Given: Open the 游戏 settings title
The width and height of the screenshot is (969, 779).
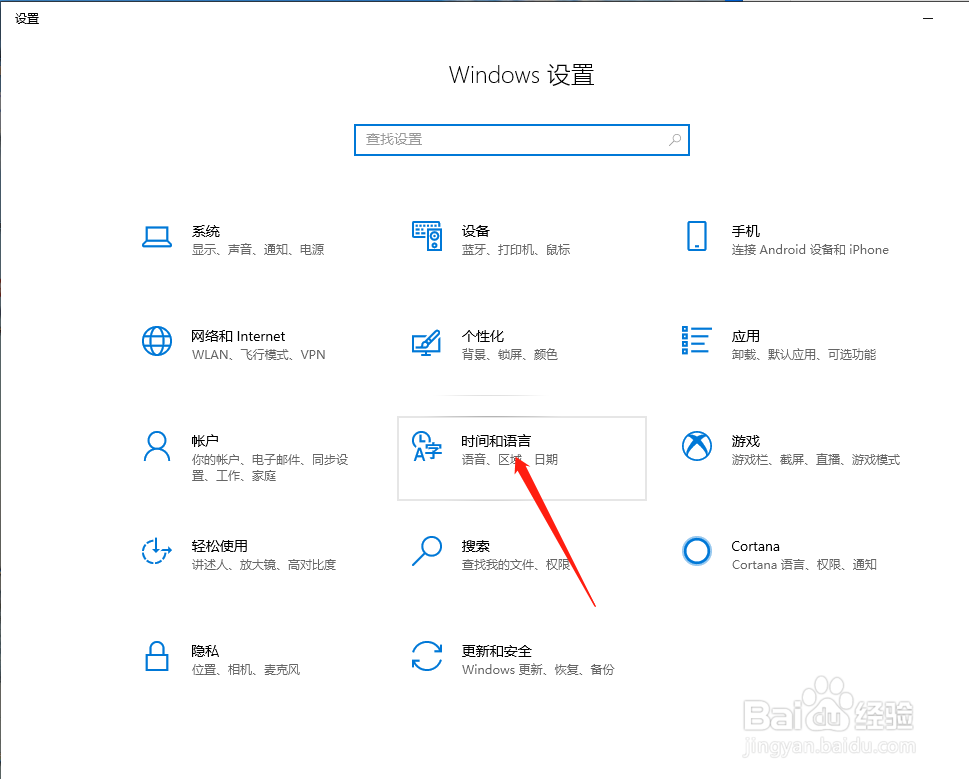Looking at the screenshot, I should coord(746,441).
